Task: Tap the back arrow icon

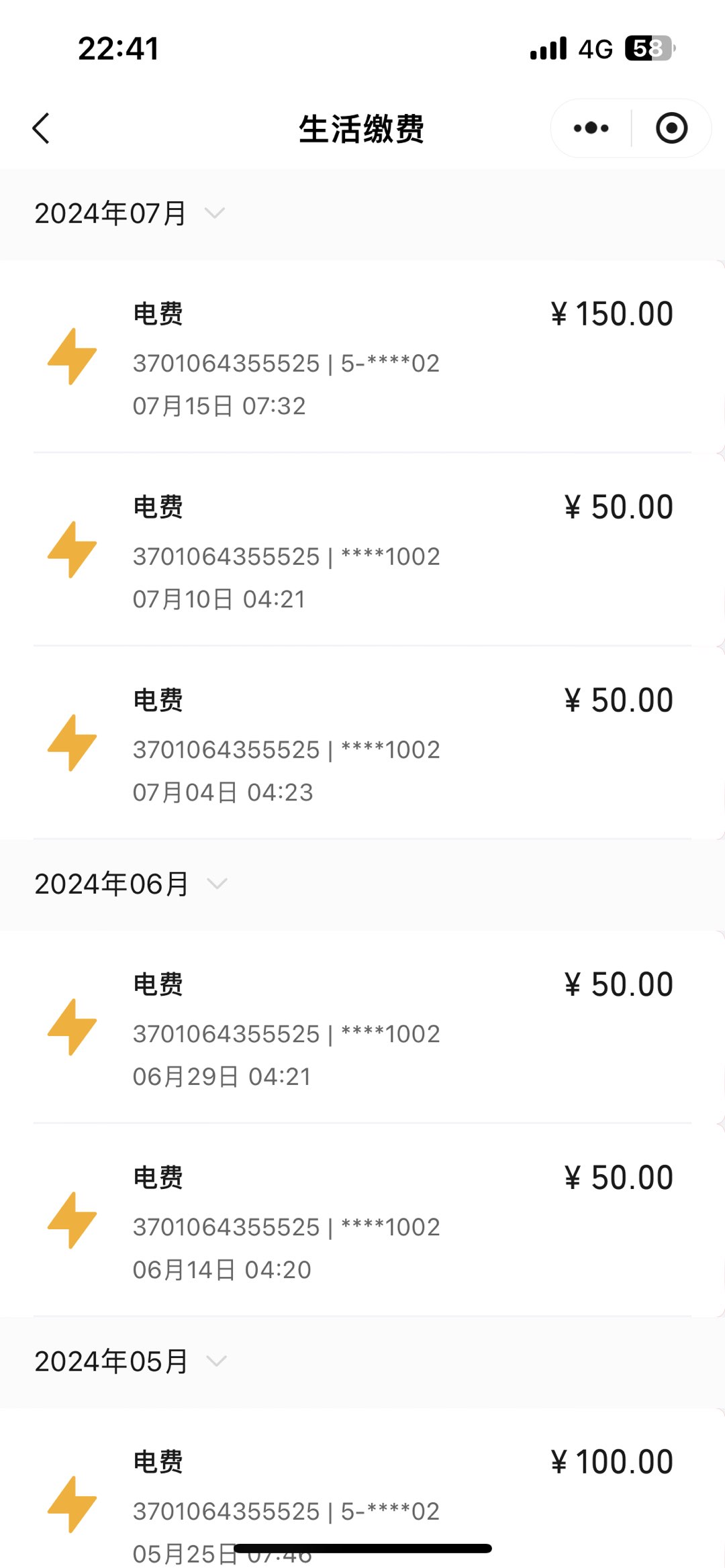Action: coord(41,128)
